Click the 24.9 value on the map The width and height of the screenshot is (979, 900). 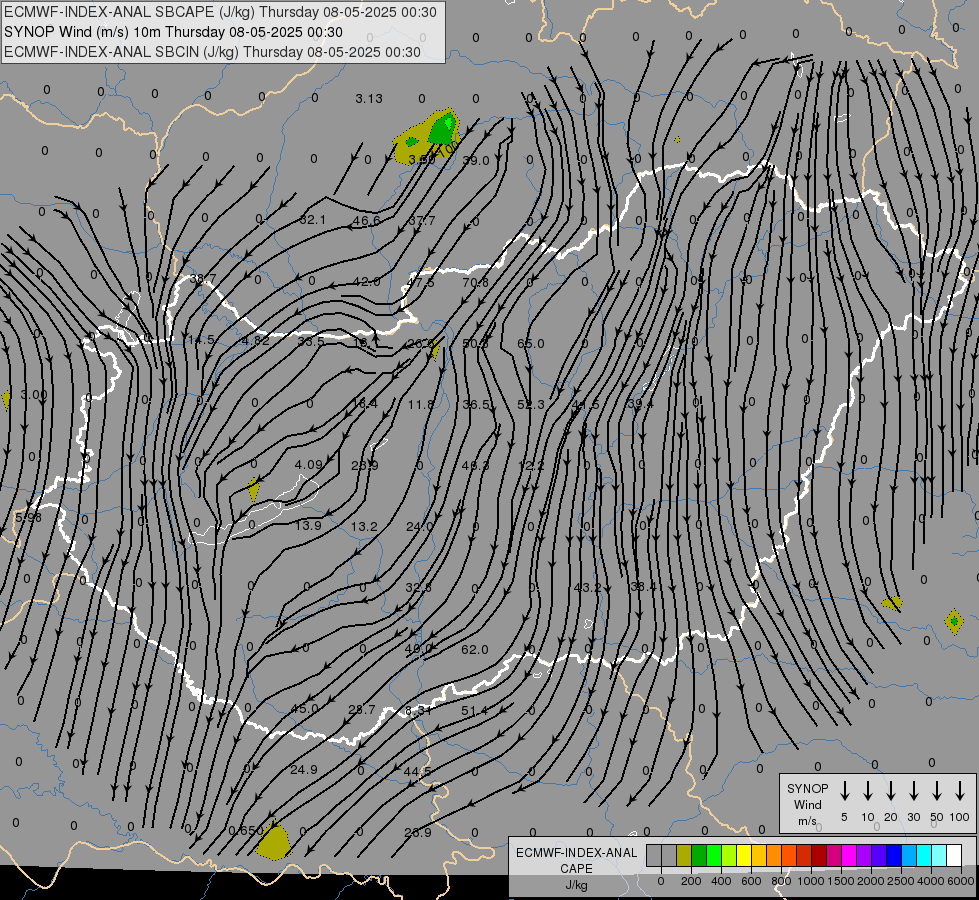(304, 769)
